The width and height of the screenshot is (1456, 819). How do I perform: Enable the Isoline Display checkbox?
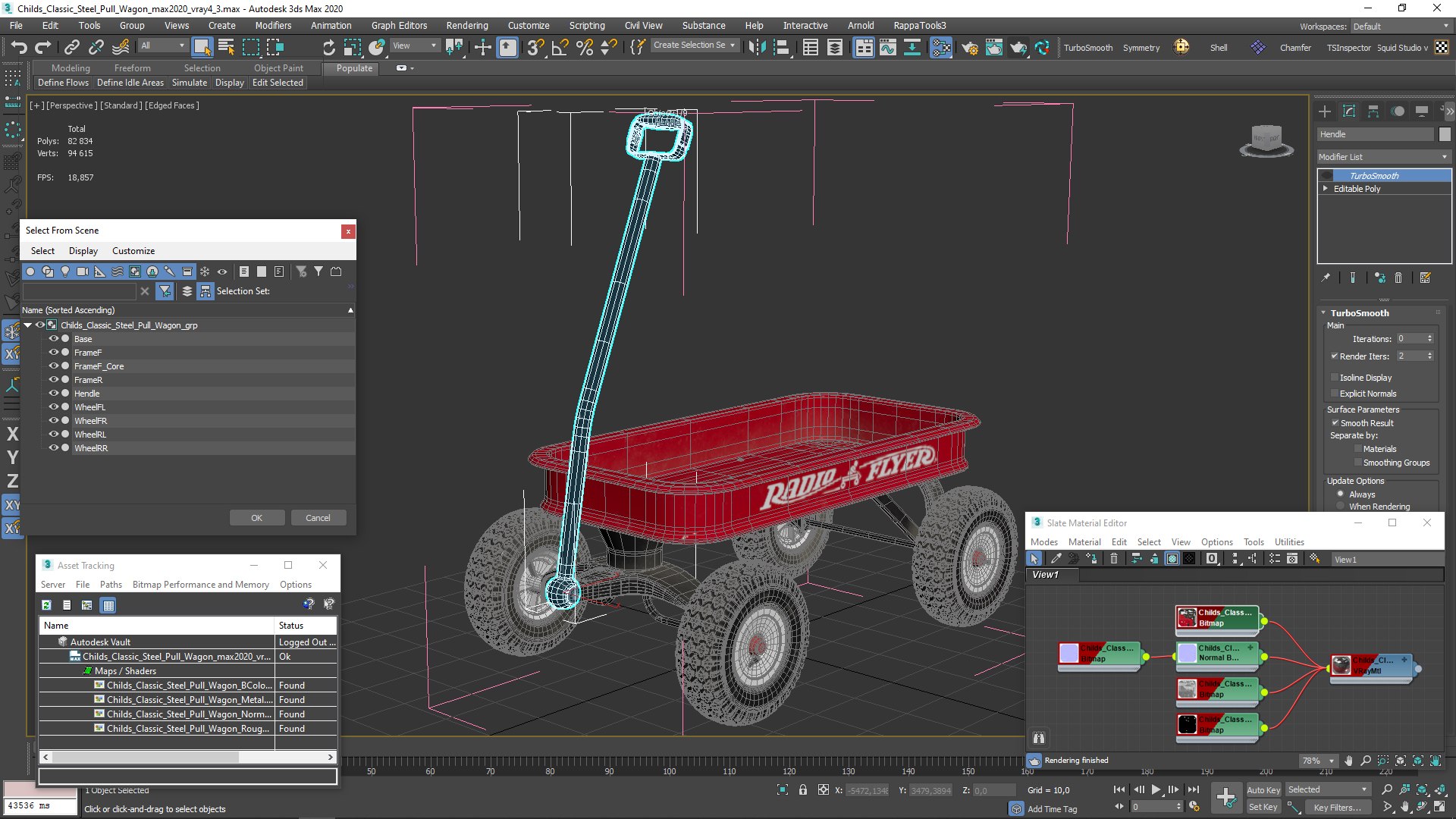[1335, 378]
